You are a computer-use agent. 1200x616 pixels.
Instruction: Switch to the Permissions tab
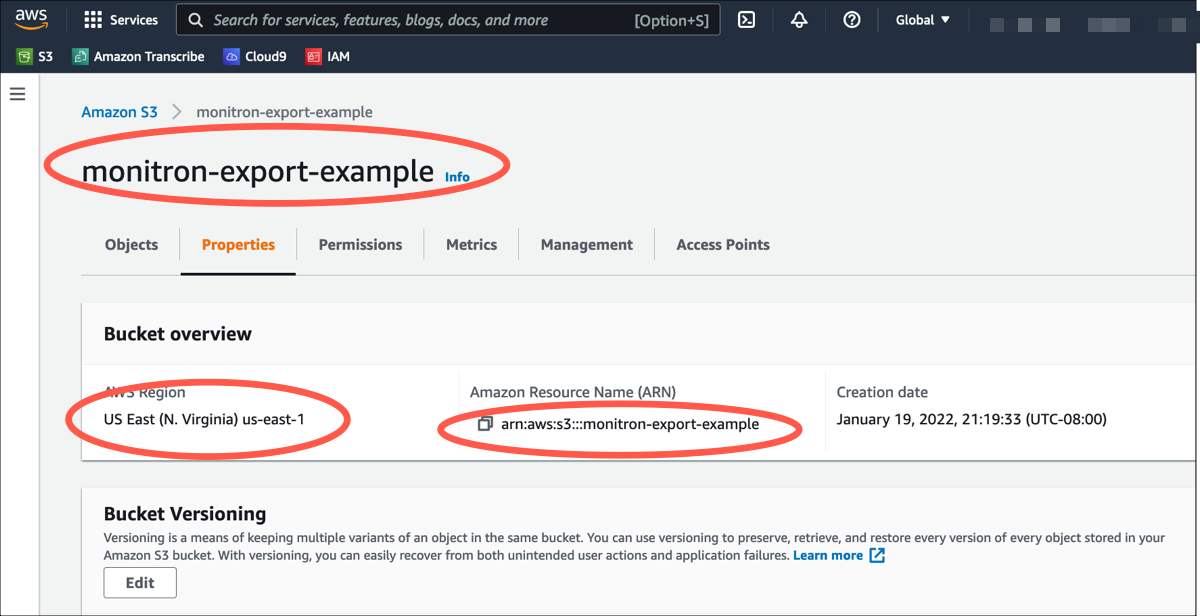click(360, 244)
